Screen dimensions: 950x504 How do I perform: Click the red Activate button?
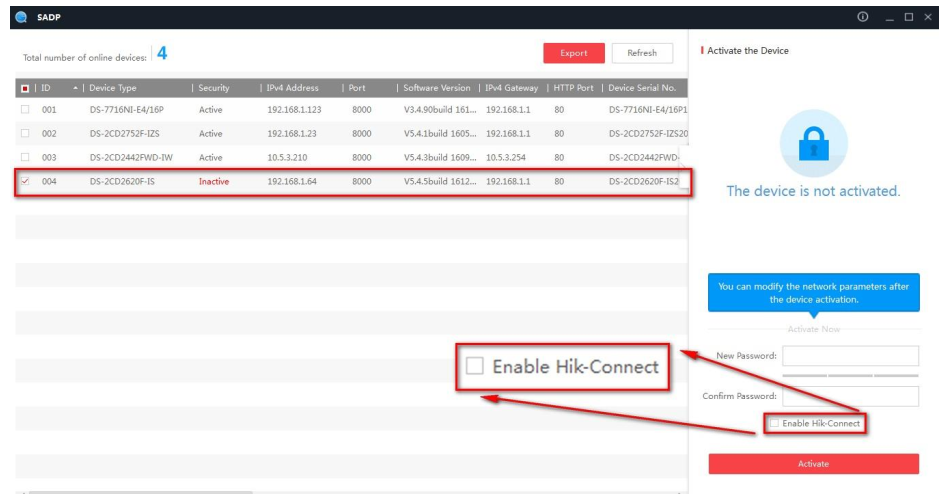coord(814,464)
